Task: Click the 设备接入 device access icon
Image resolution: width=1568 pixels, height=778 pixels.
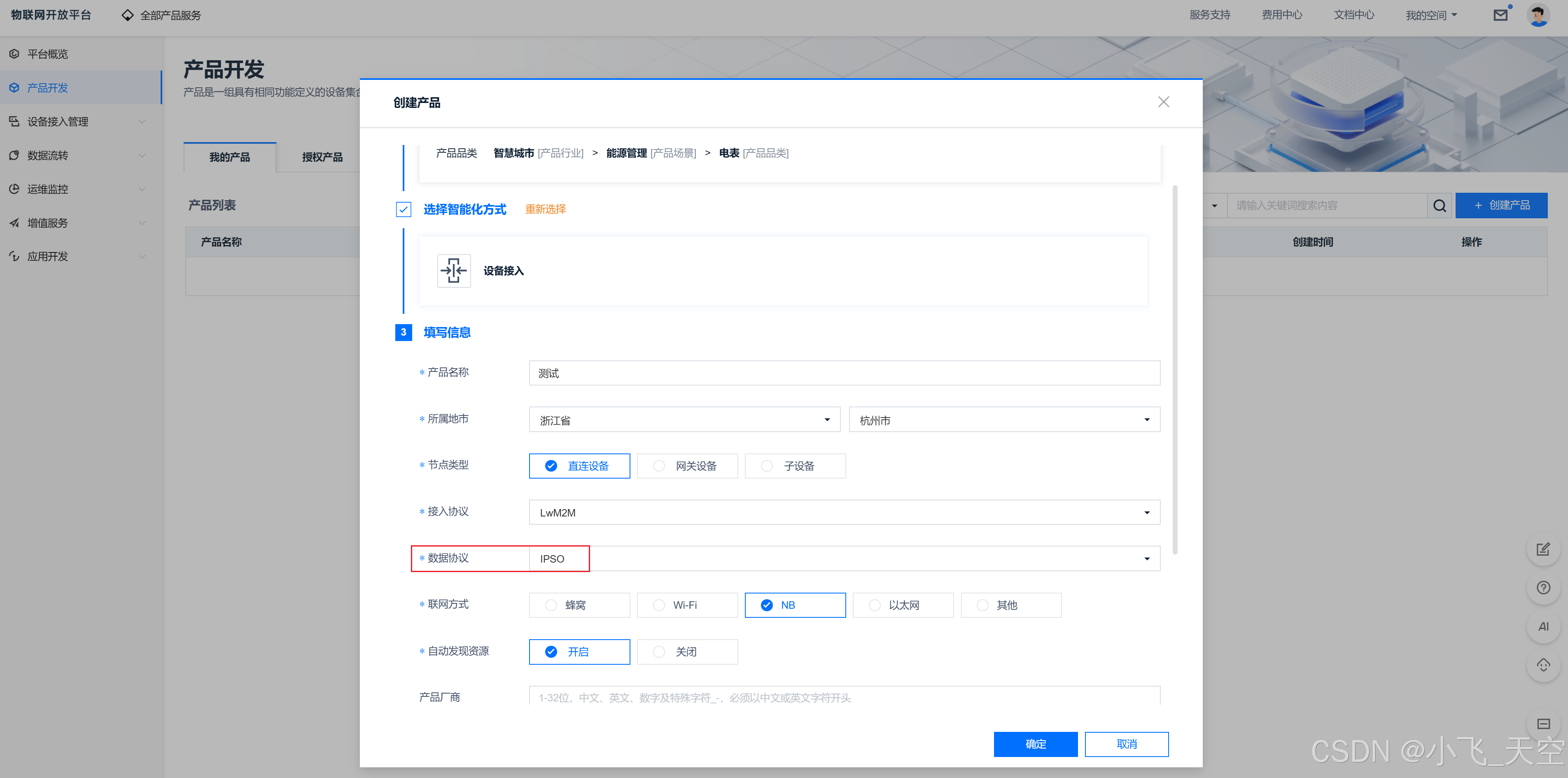Action: 453,271
